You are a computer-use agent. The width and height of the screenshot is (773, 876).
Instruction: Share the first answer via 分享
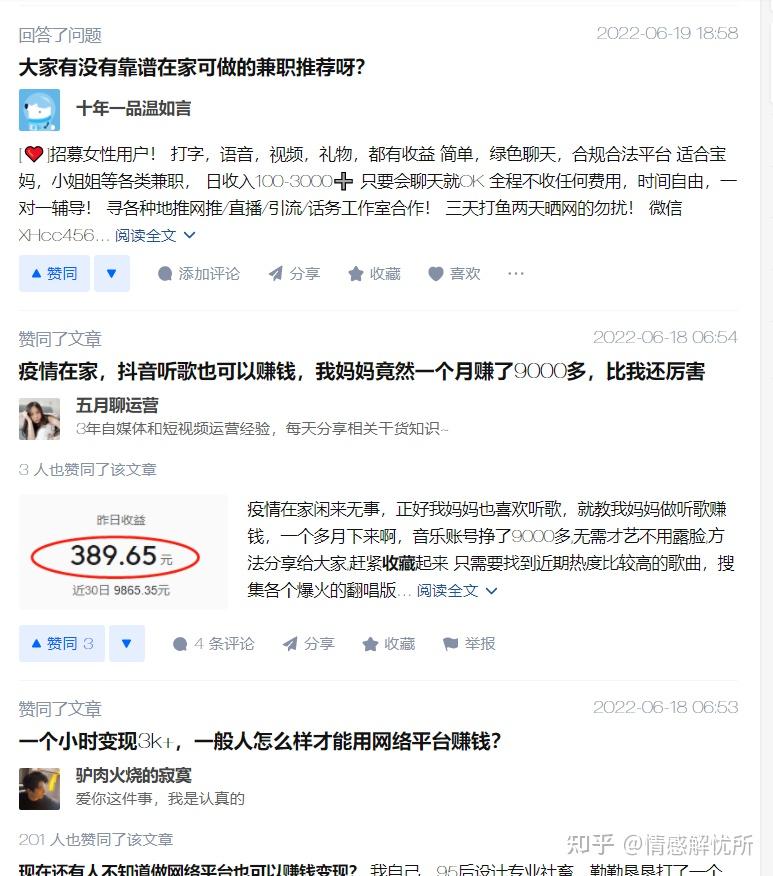pyautogui.click(x=294, y=274)
